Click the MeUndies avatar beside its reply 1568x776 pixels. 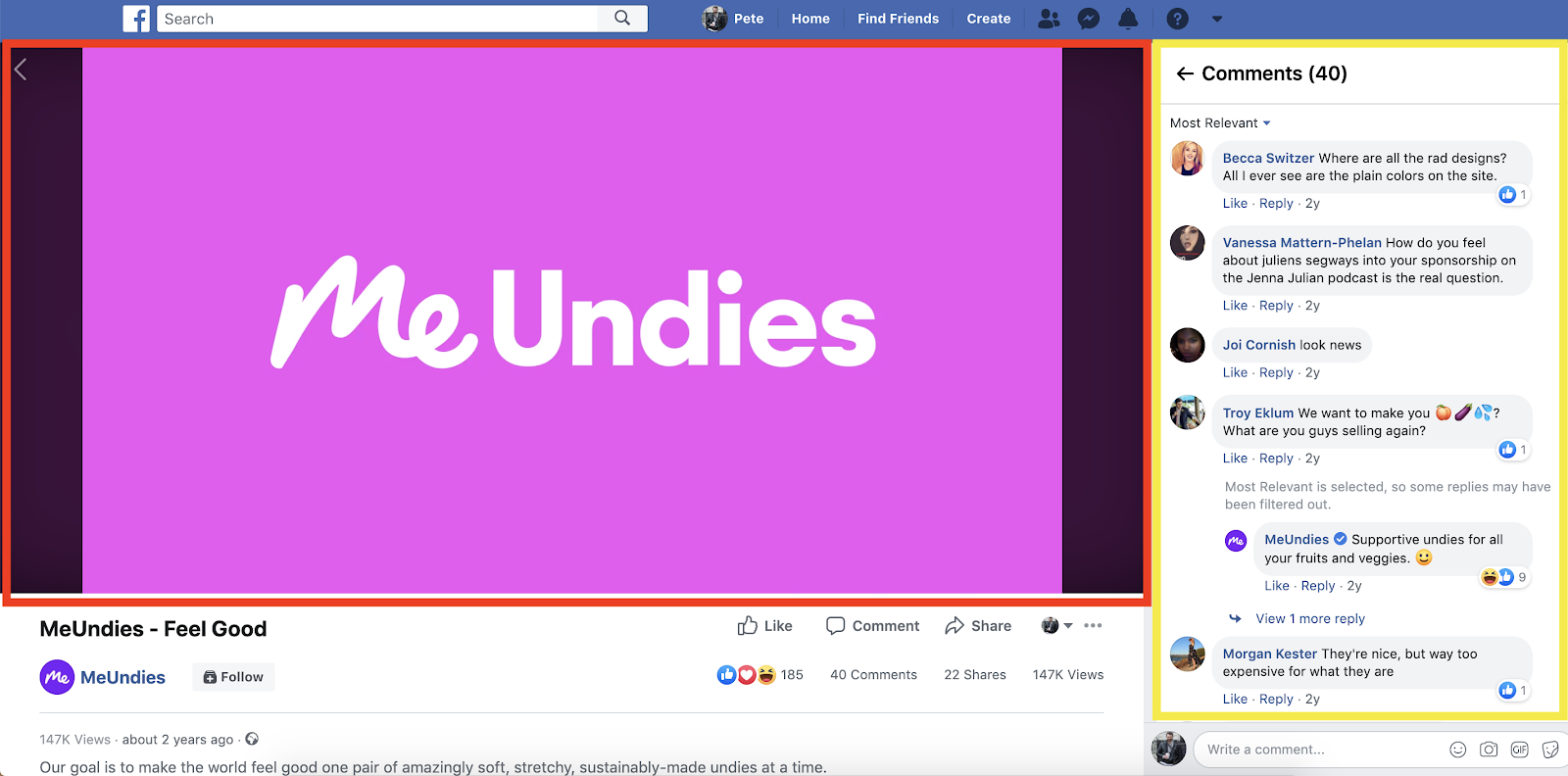[1236, 541]
